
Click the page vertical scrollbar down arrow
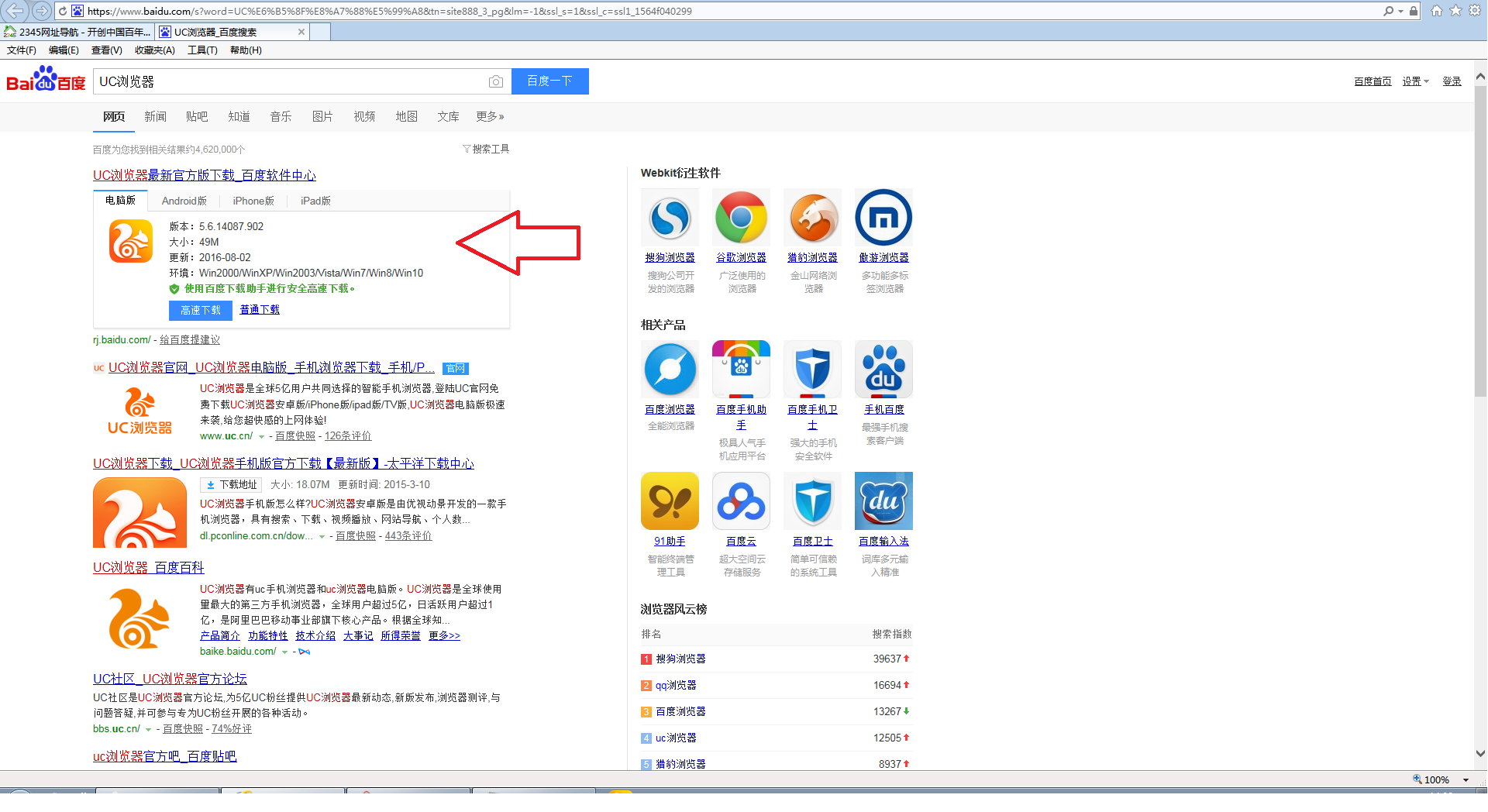(1480, 753)
